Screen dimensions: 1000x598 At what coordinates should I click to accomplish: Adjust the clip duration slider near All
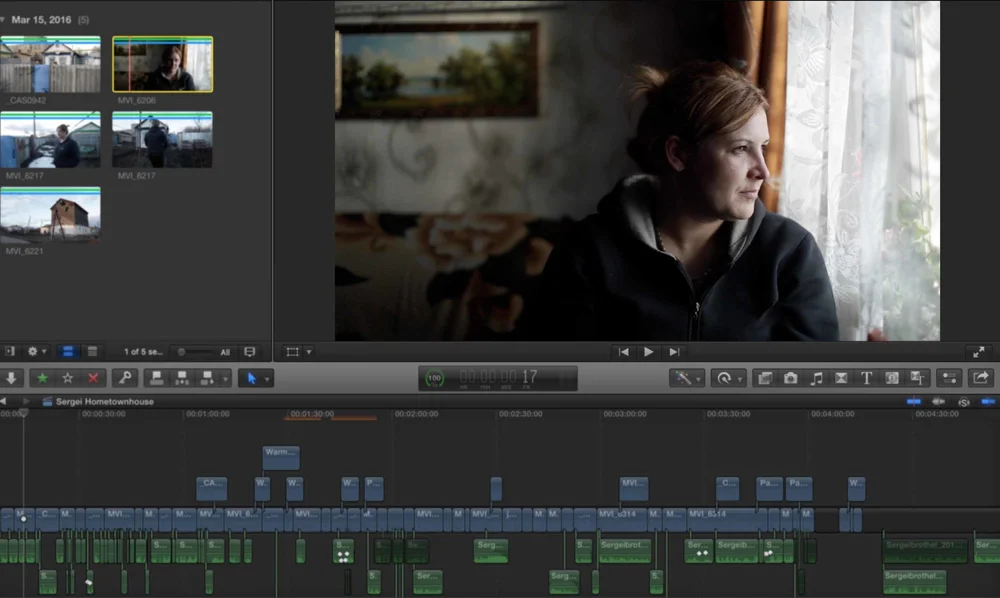[x=195, y=352]
